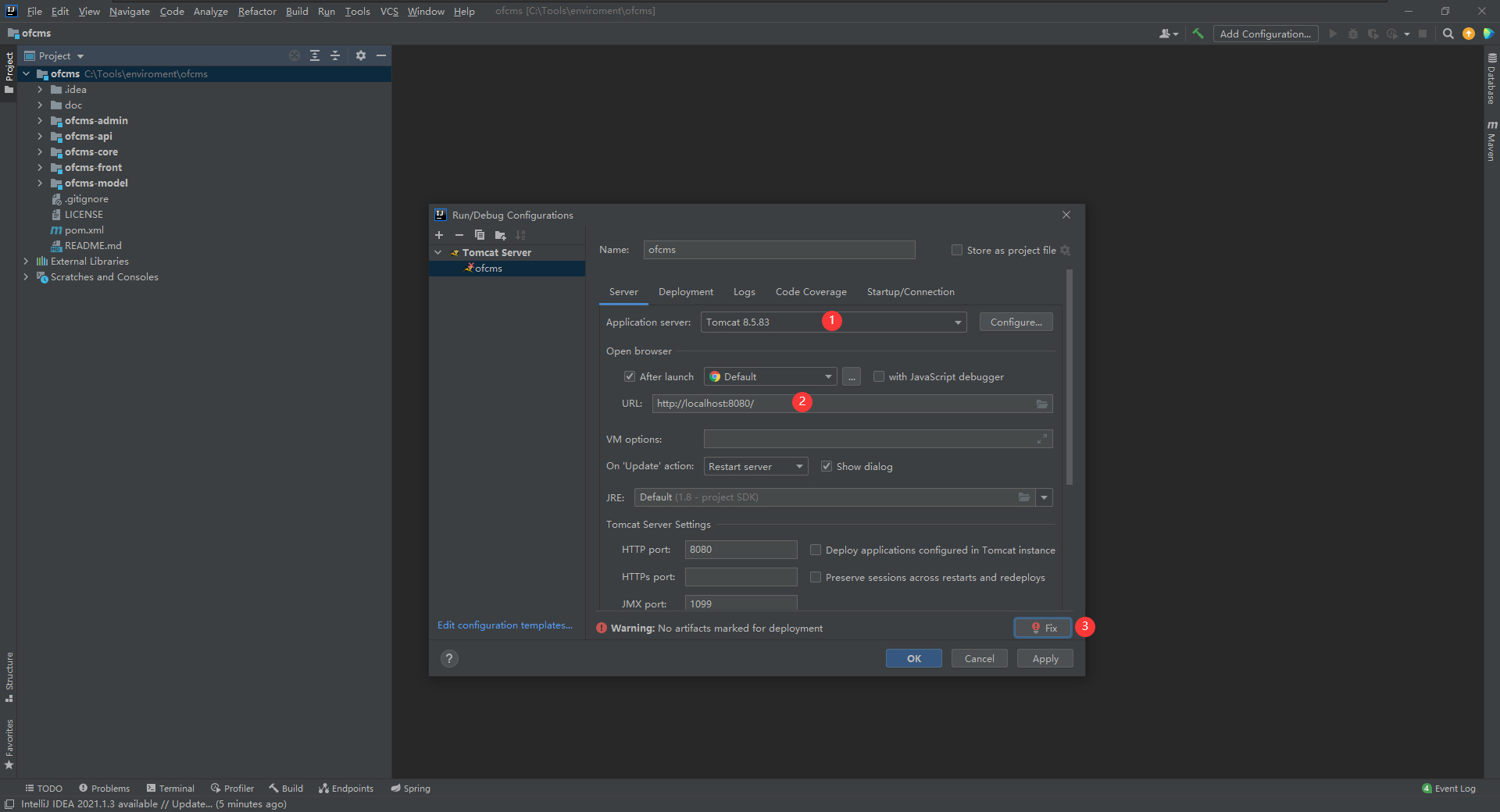Click the move into new folder icon
1500x812 pixels.
coord(500,235)
